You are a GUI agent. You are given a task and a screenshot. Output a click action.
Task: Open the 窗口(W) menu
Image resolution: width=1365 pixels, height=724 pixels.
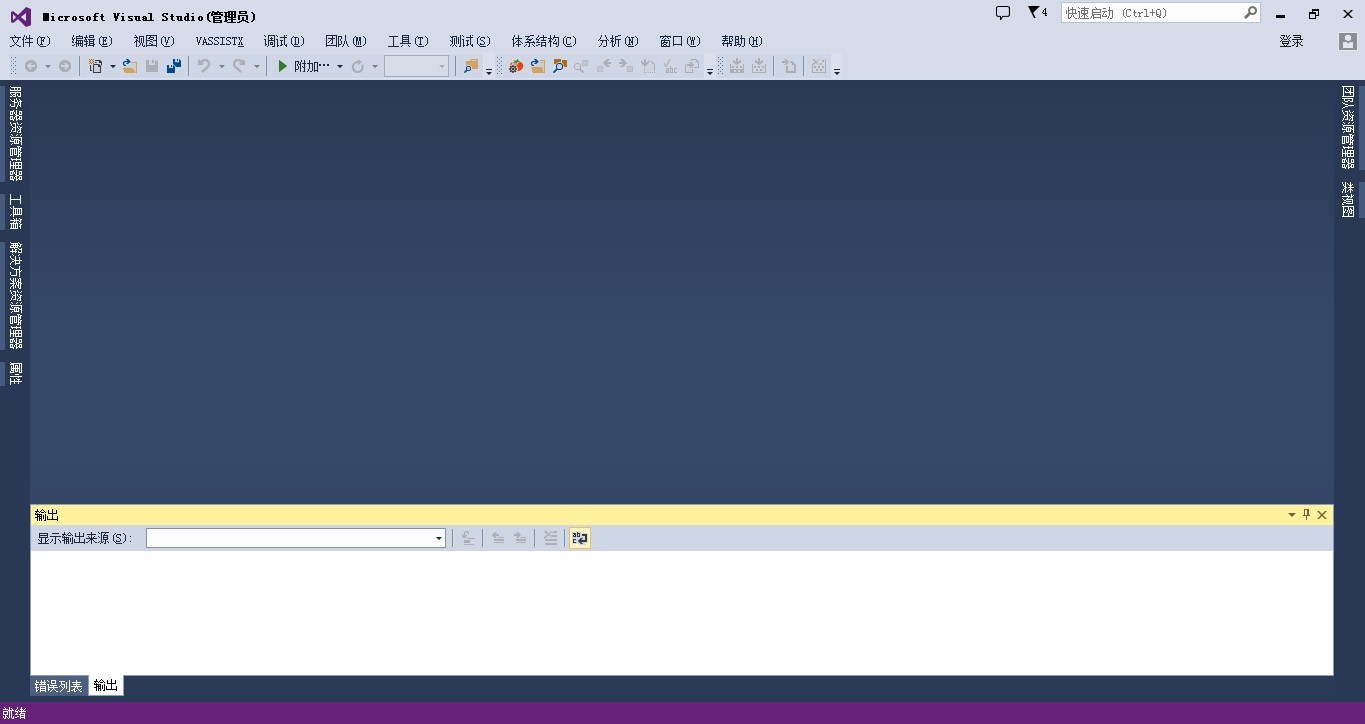coord(680,41)
